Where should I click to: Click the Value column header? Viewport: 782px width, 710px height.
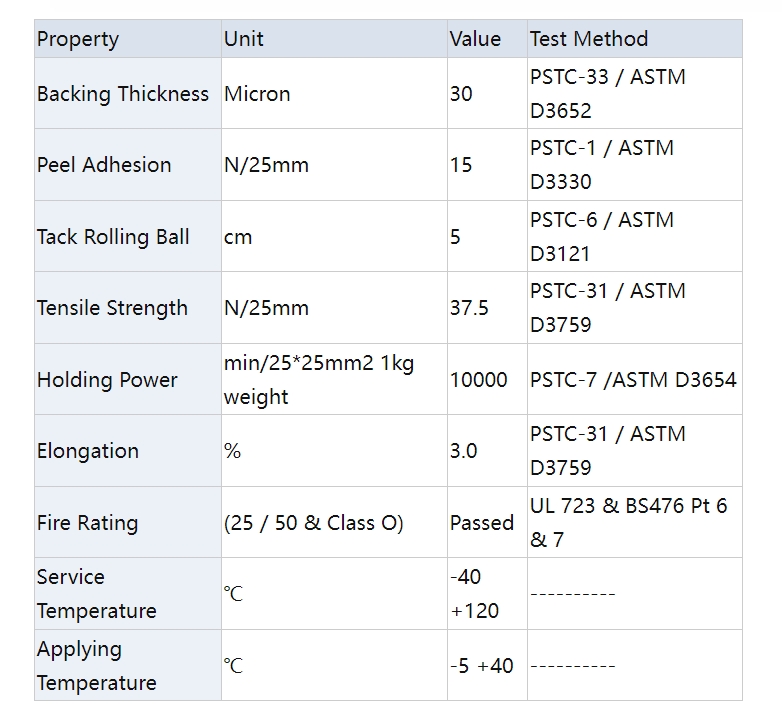[475, 39]
